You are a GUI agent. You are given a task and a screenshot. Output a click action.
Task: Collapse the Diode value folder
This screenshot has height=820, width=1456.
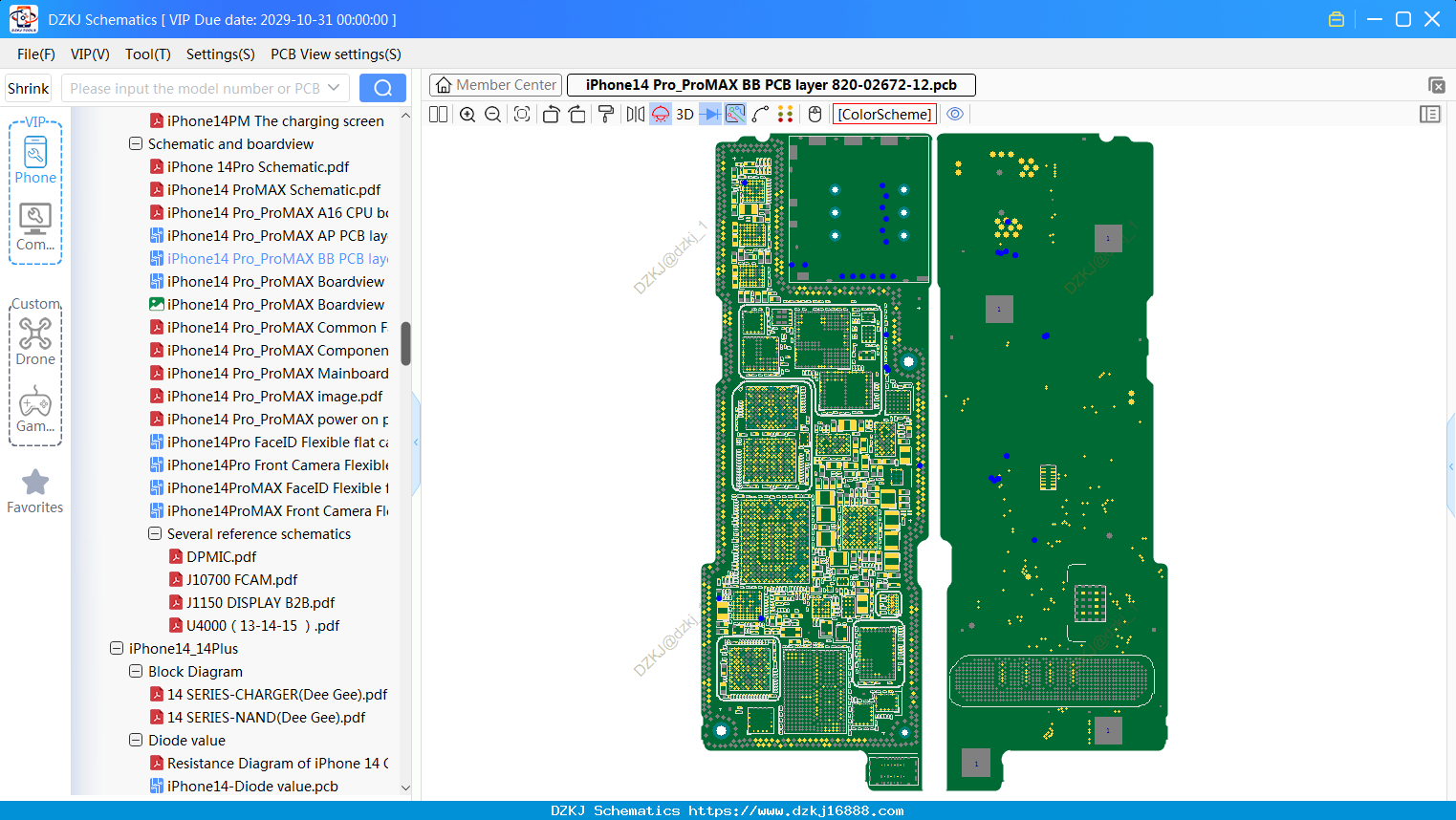pos(136,741)
